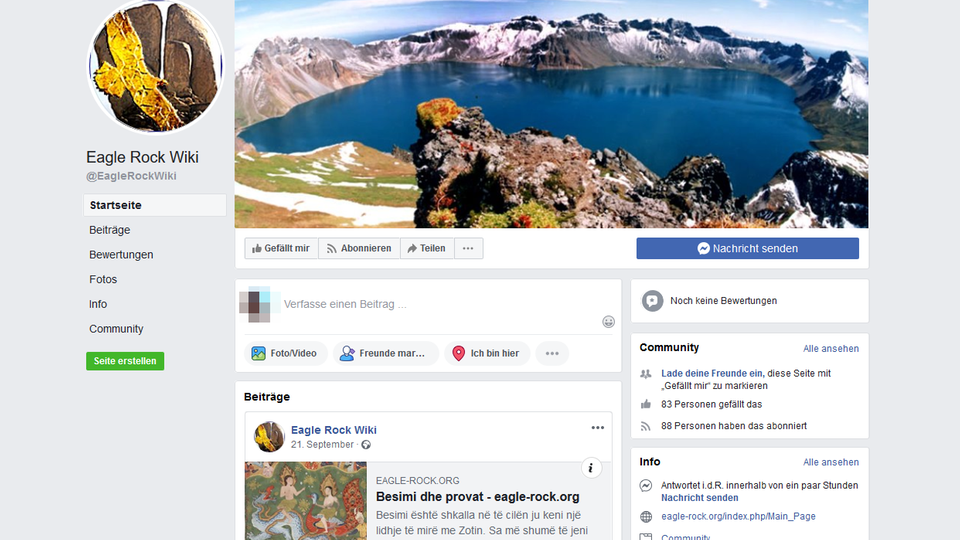Click the 21. September post timestamp
This screenshot has width=960, height=540.
pos(322,444)
